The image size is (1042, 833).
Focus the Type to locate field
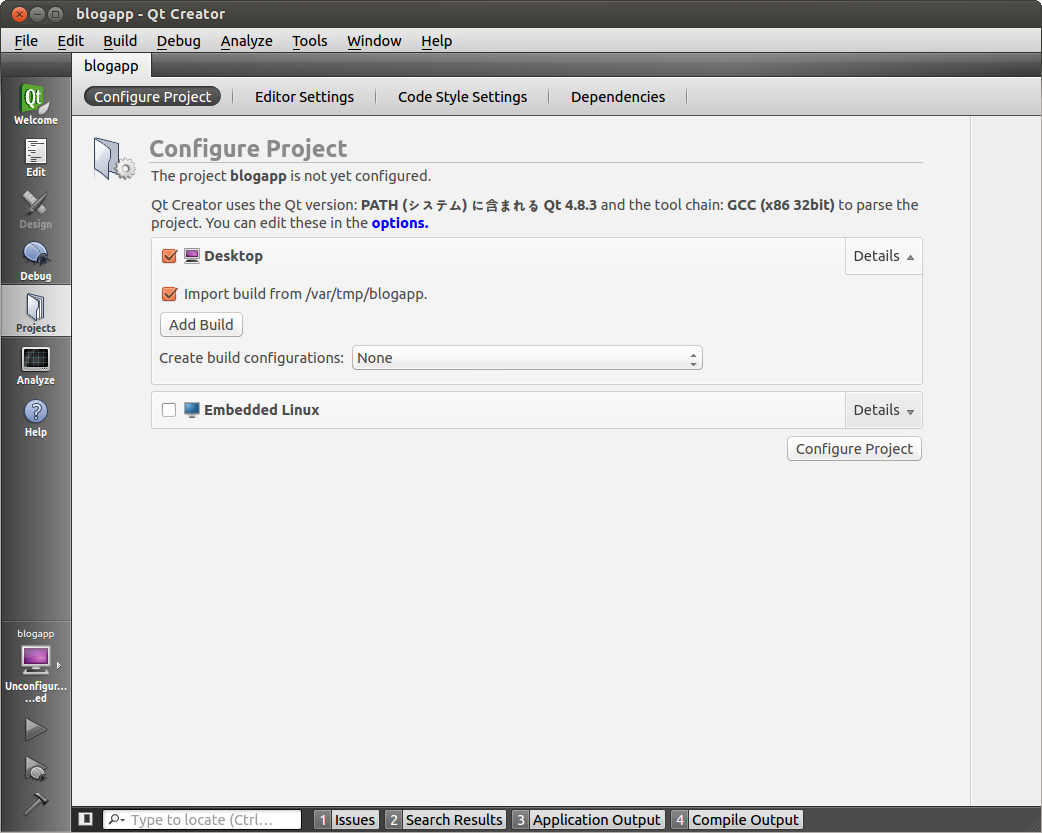(x=202, y=820)
